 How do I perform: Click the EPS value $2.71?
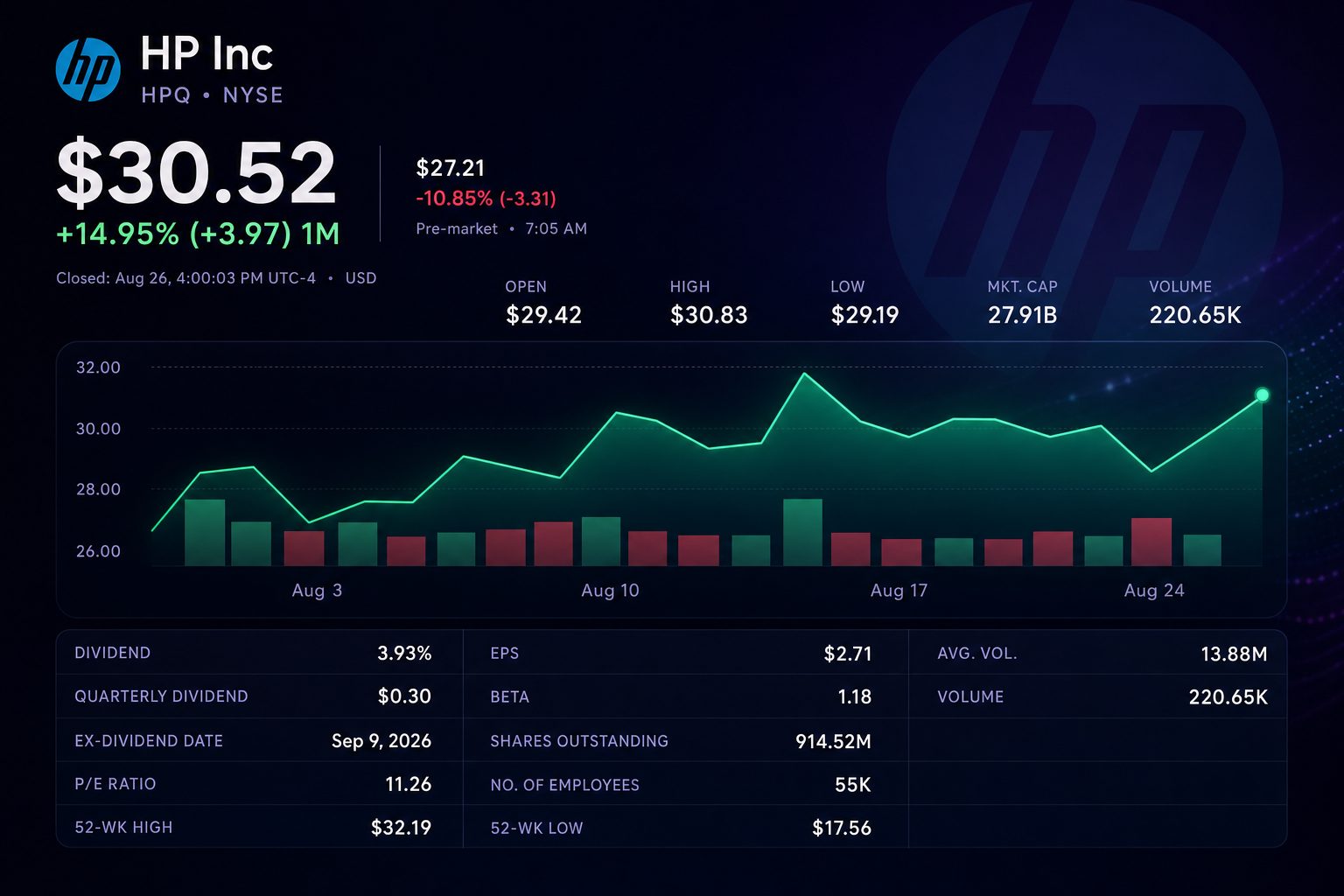(848, 654)
